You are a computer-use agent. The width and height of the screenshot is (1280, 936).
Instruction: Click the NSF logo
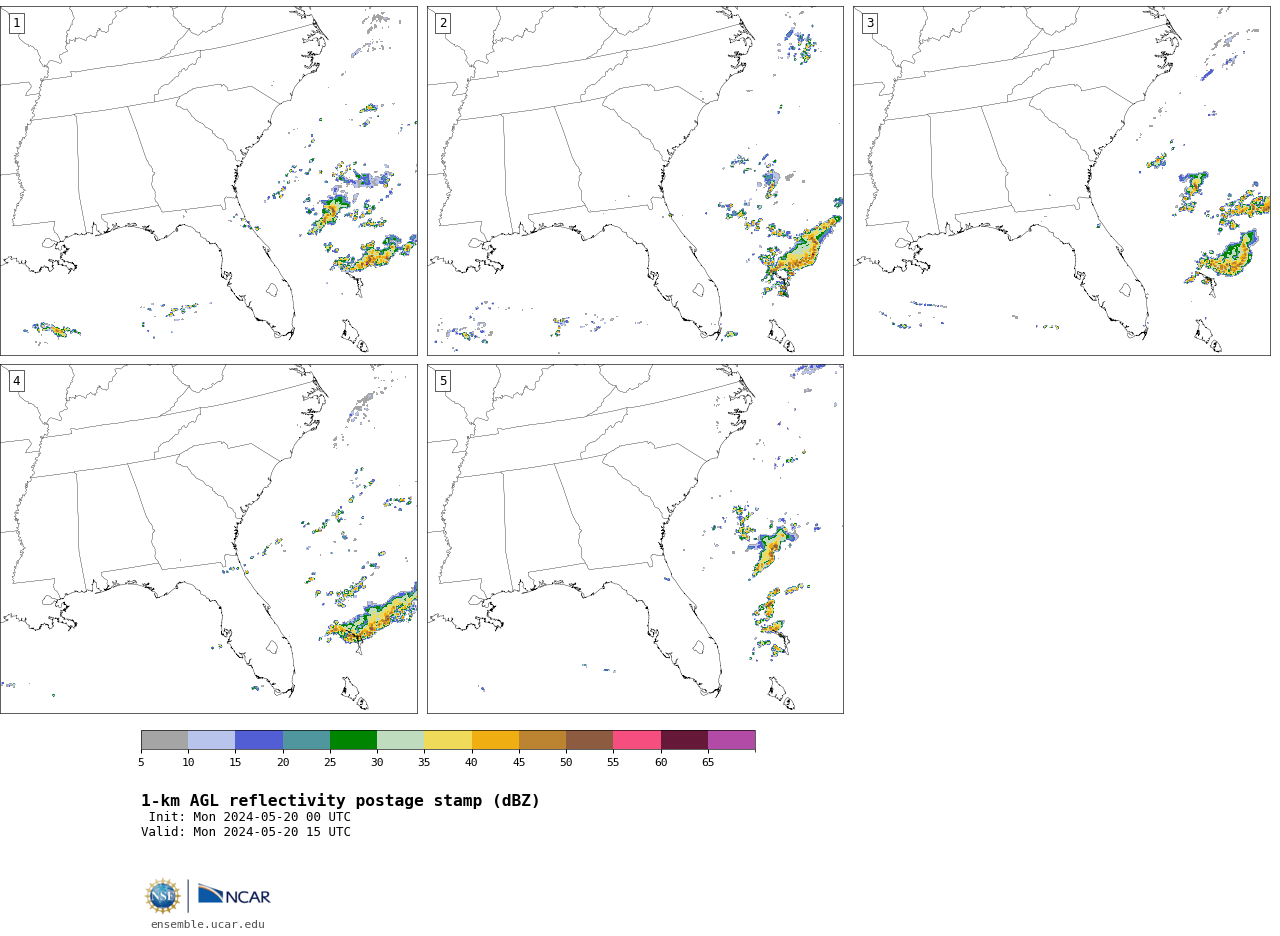162,896
